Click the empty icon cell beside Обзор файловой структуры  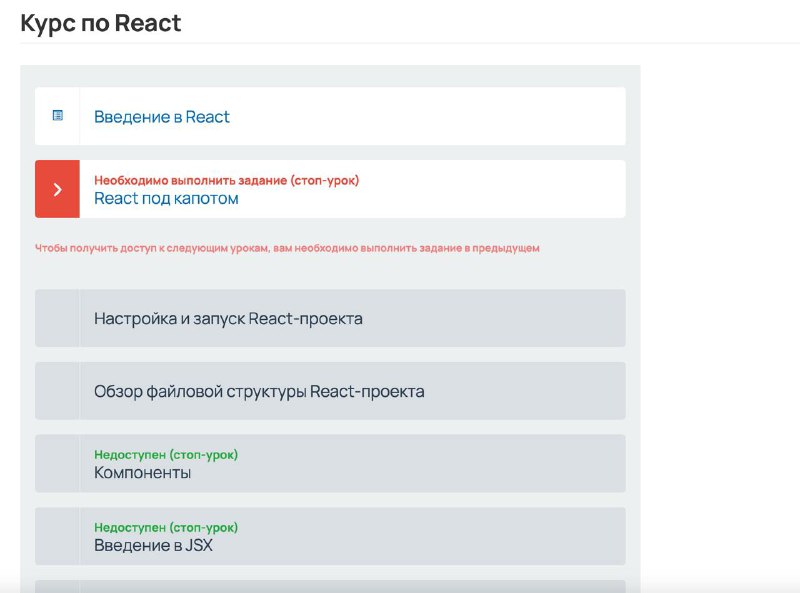[57, 391]
